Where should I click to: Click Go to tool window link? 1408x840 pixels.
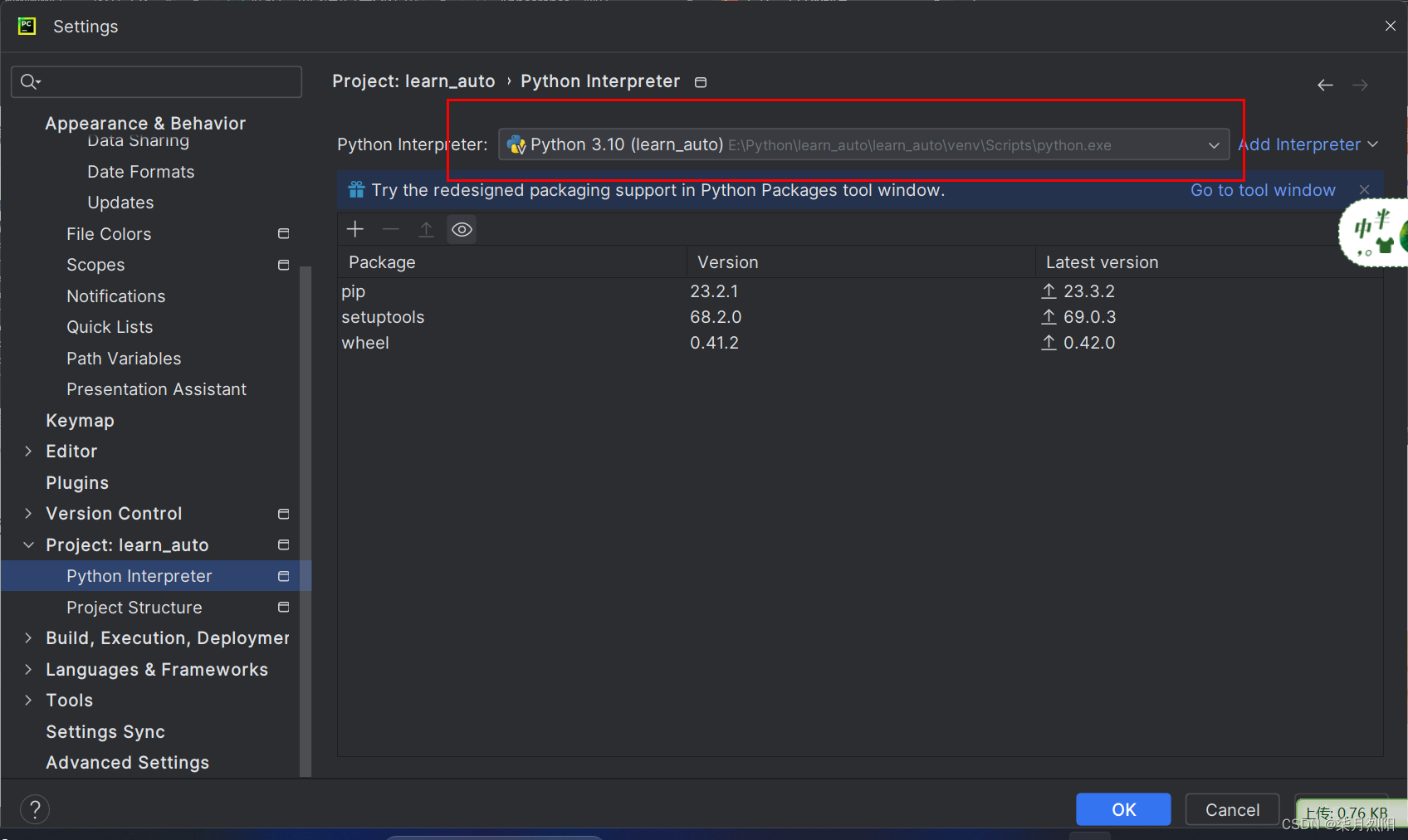pyautogui.click(x=1263, y=190)
